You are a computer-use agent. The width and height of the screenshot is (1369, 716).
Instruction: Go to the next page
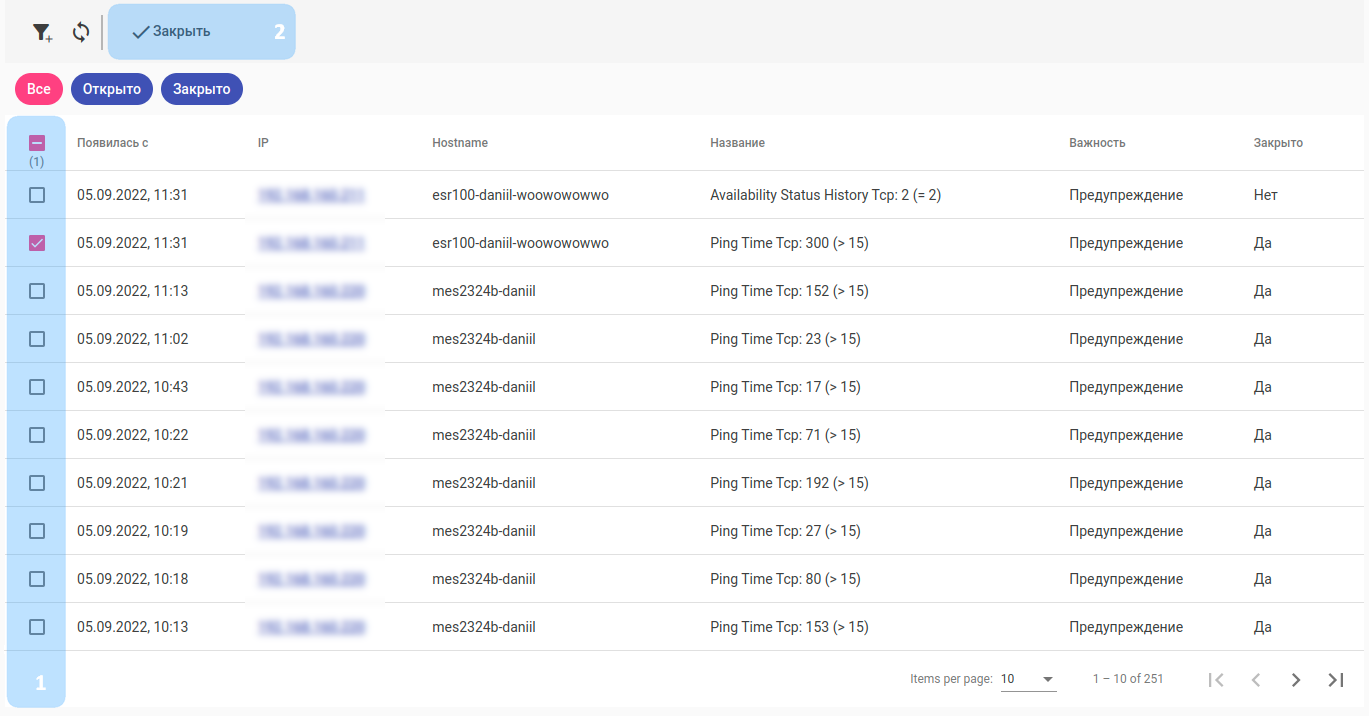click(1296, 680)
